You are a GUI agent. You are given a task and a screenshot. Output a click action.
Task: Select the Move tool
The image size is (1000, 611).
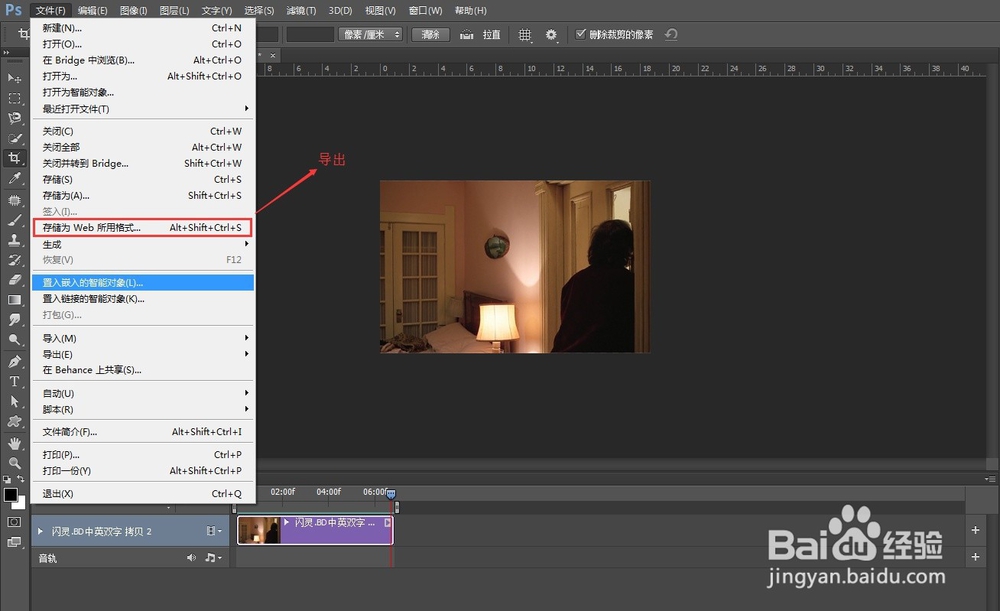coord(14,78)
